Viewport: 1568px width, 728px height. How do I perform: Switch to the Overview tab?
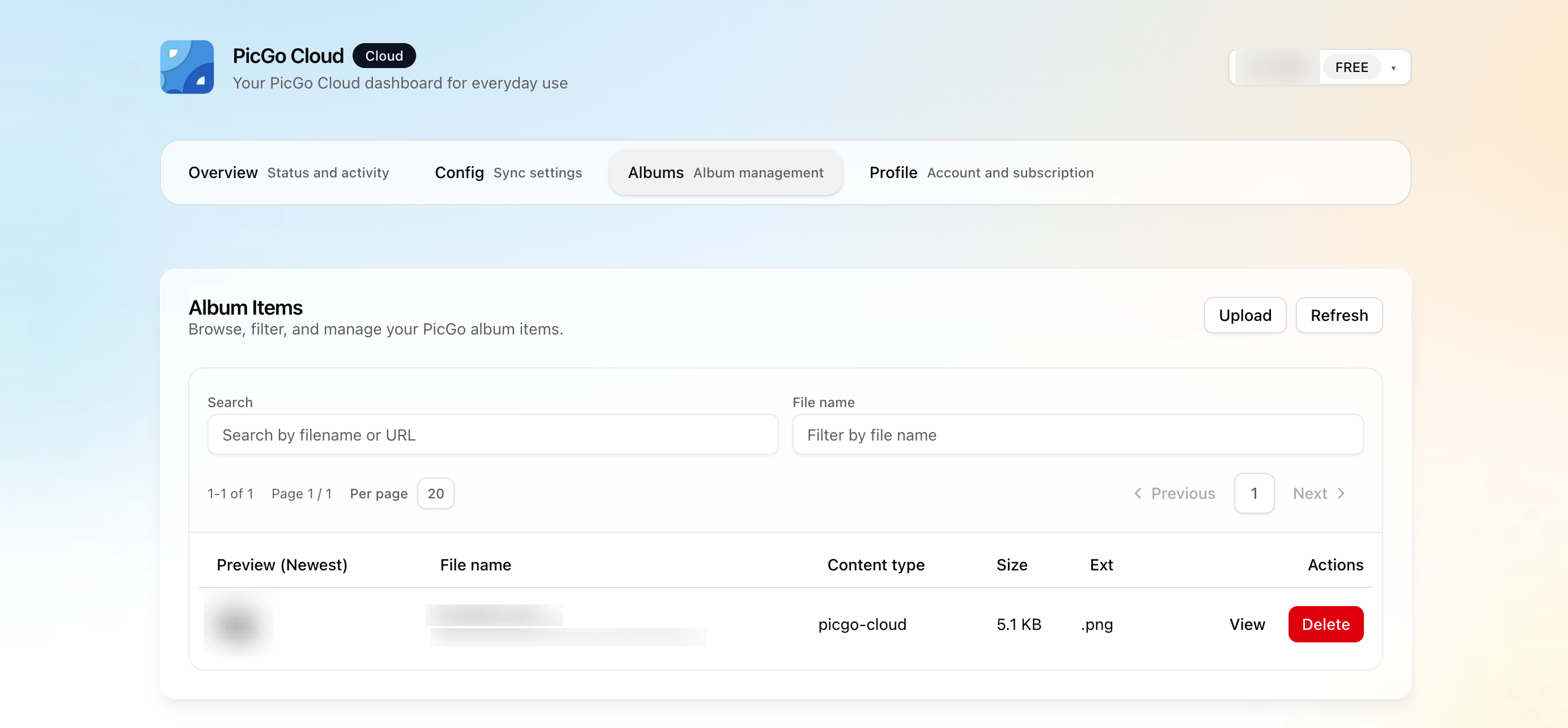(289, 173)
